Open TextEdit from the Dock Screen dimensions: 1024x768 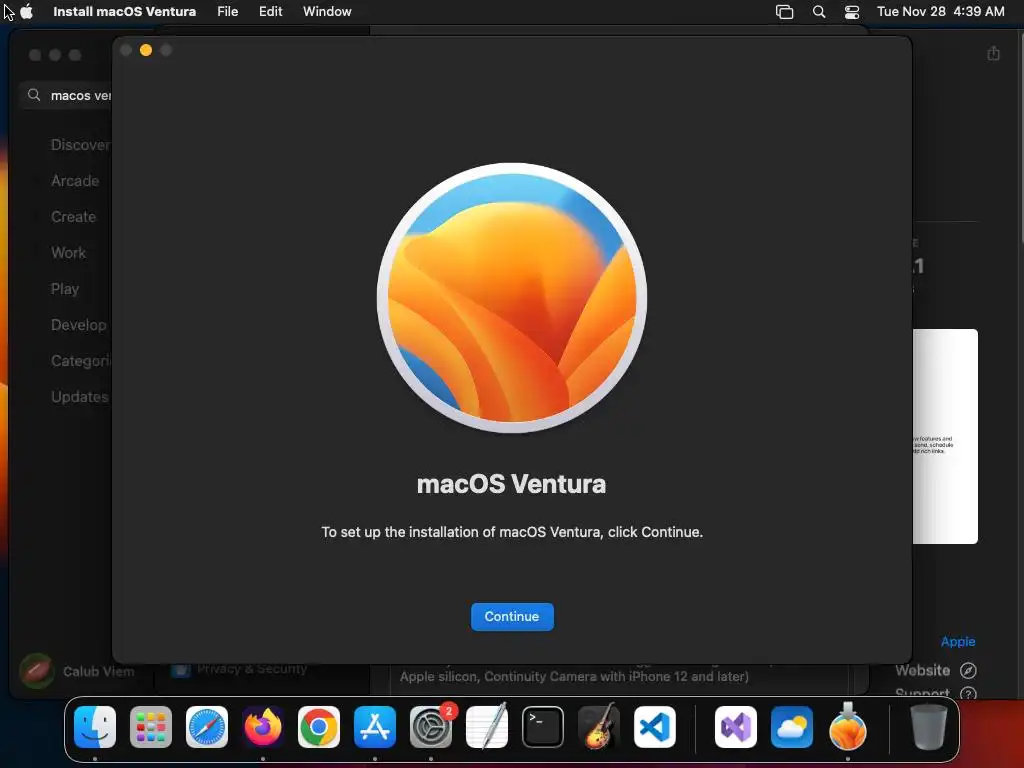pos(487,727)
